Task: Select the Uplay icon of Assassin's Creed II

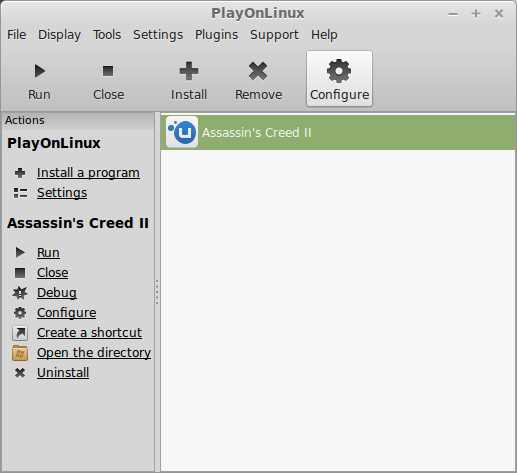Action: [182, 132]
